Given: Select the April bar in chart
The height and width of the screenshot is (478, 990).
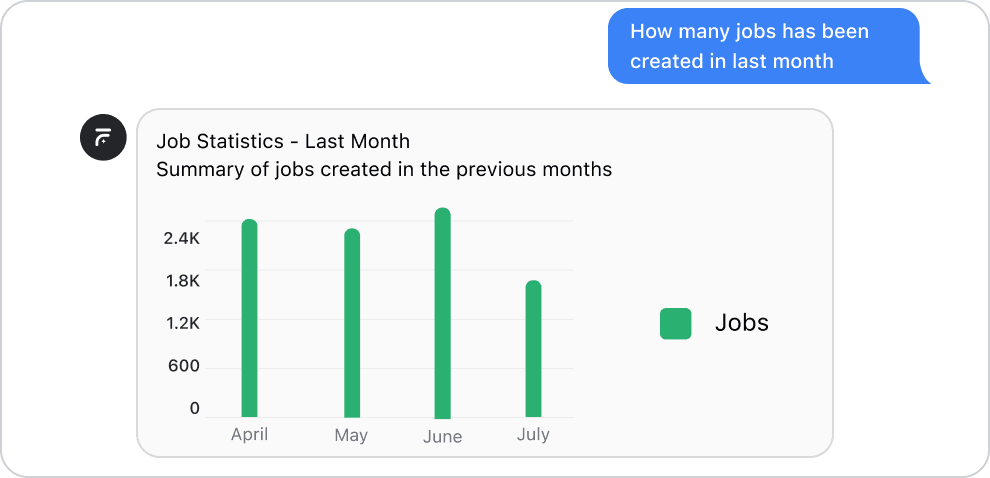Looking at the screenshot, I should click(x=249, y=318).
